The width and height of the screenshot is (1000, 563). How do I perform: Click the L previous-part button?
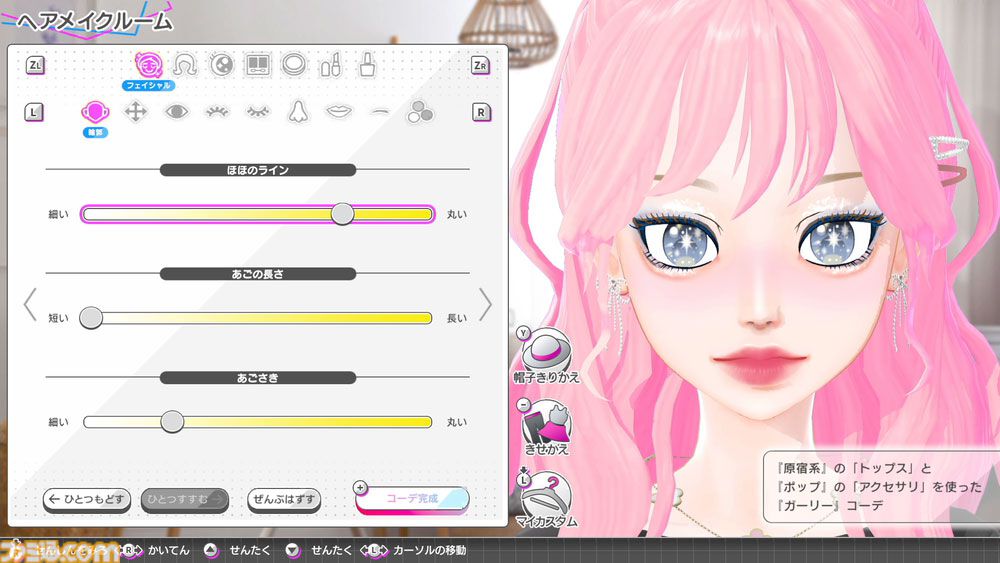34,112
